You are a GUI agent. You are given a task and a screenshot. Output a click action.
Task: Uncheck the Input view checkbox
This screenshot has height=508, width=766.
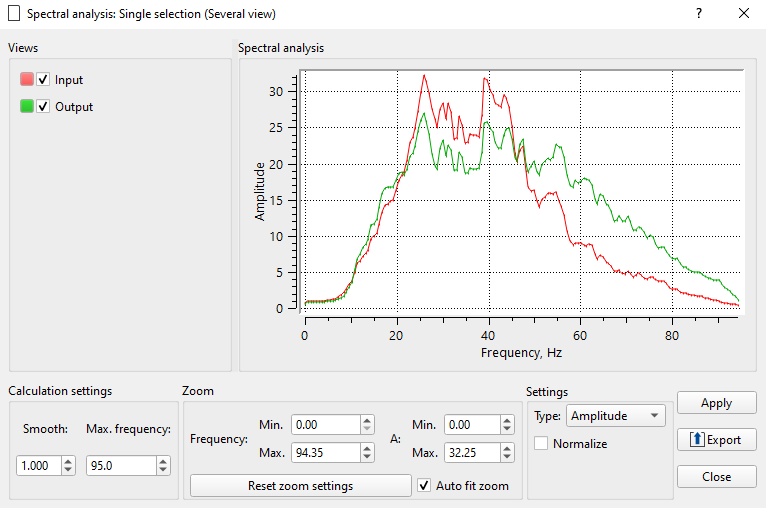43,80
